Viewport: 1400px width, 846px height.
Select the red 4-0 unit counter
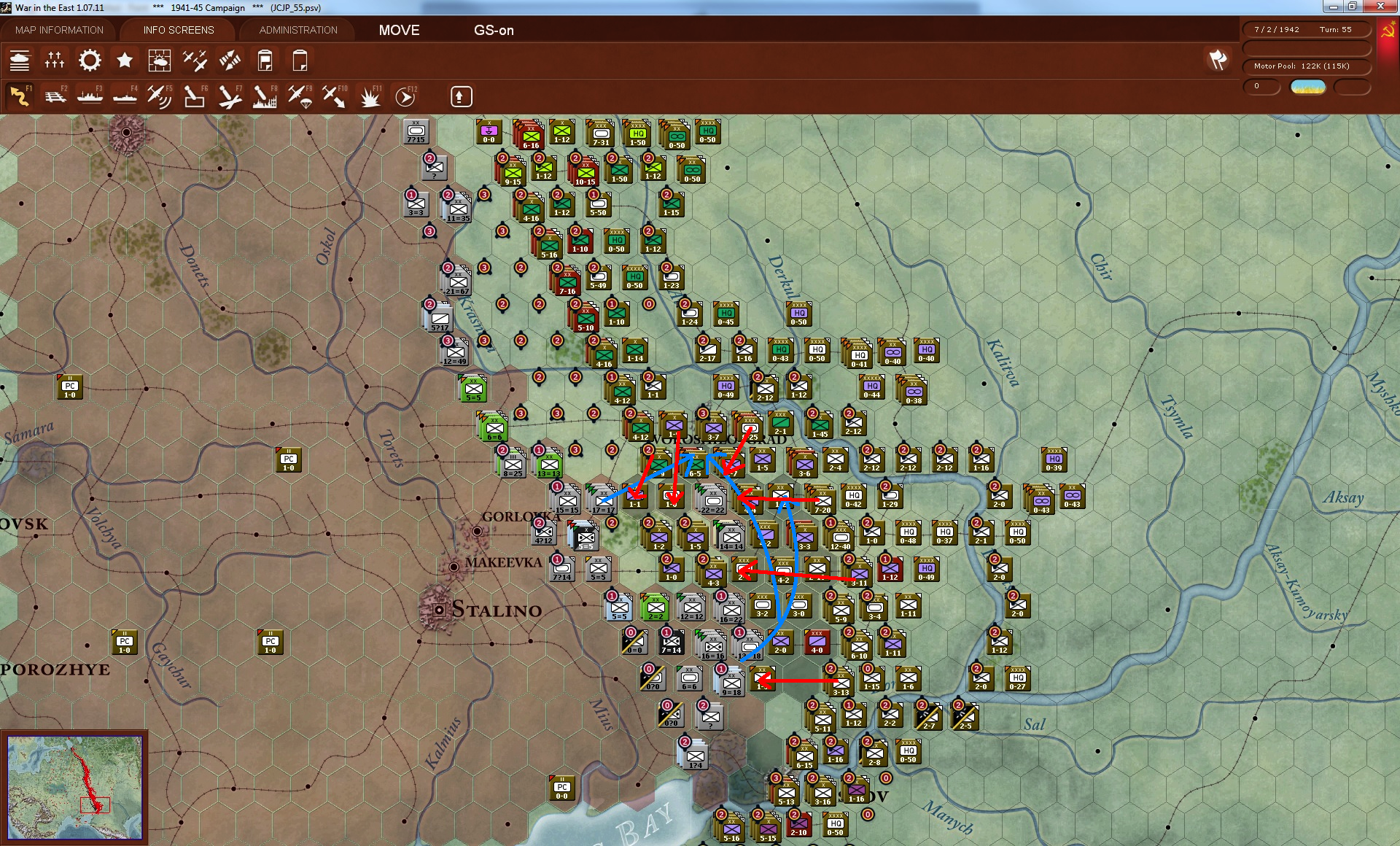(x=817, y=643)
